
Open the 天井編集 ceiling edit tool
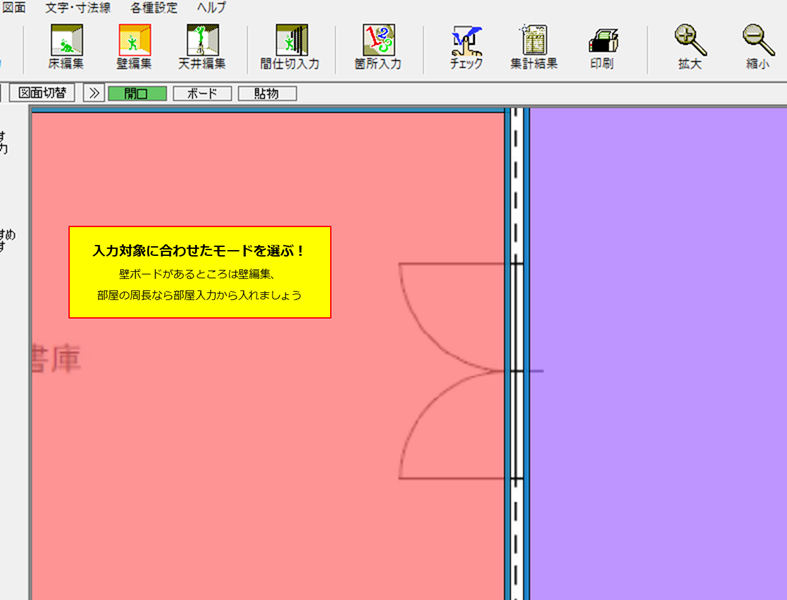(x=203, y=47)
